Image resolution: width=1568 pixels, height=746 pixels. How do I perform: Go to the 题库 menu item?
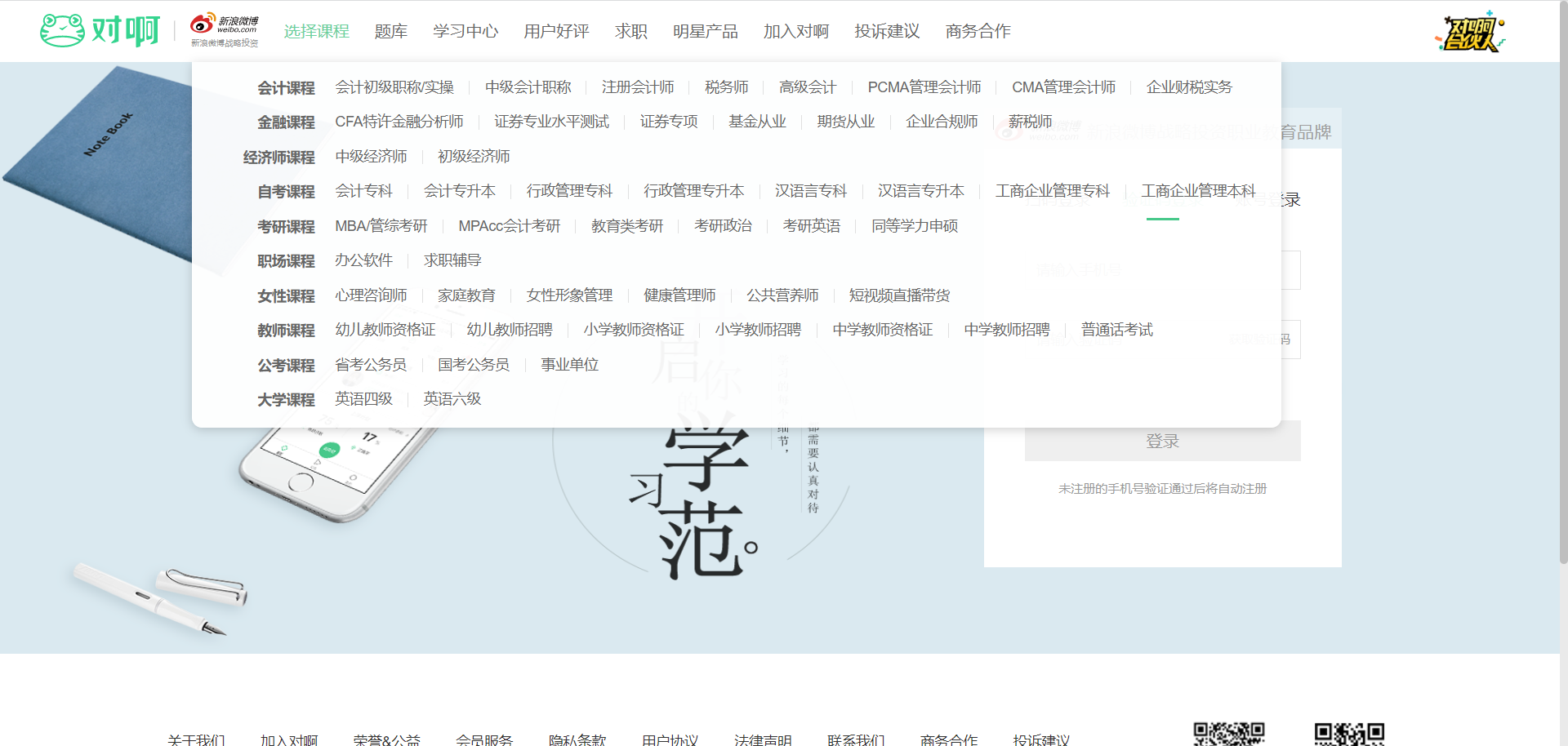390,31
